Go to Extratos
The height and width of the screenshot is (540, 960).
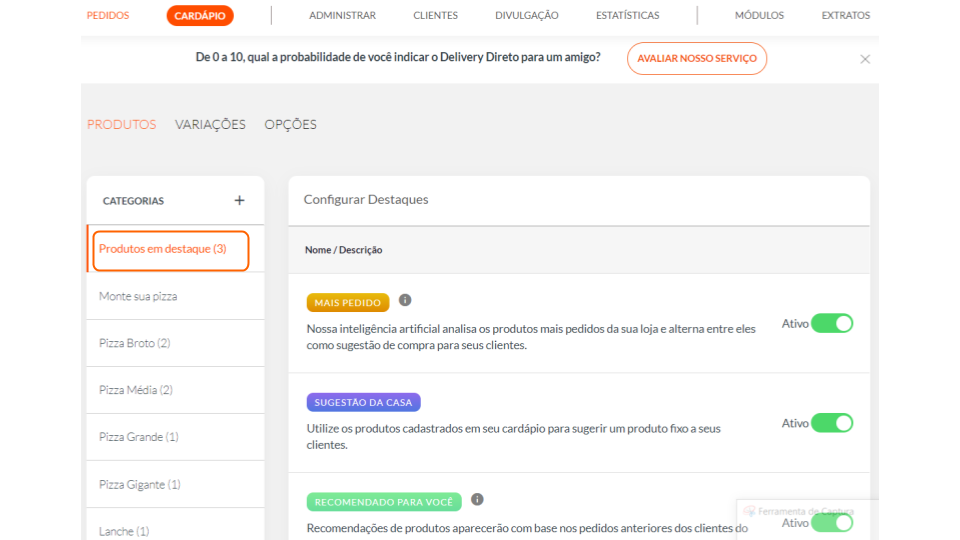point(846,15)
